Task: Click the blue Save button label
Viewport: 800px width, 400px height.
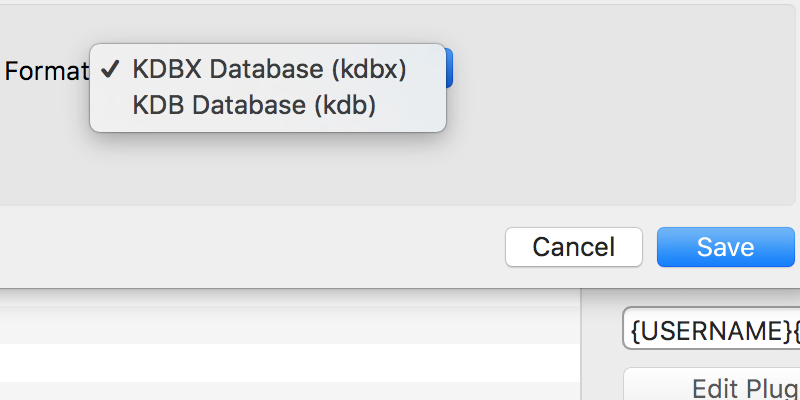Action: 726,247
